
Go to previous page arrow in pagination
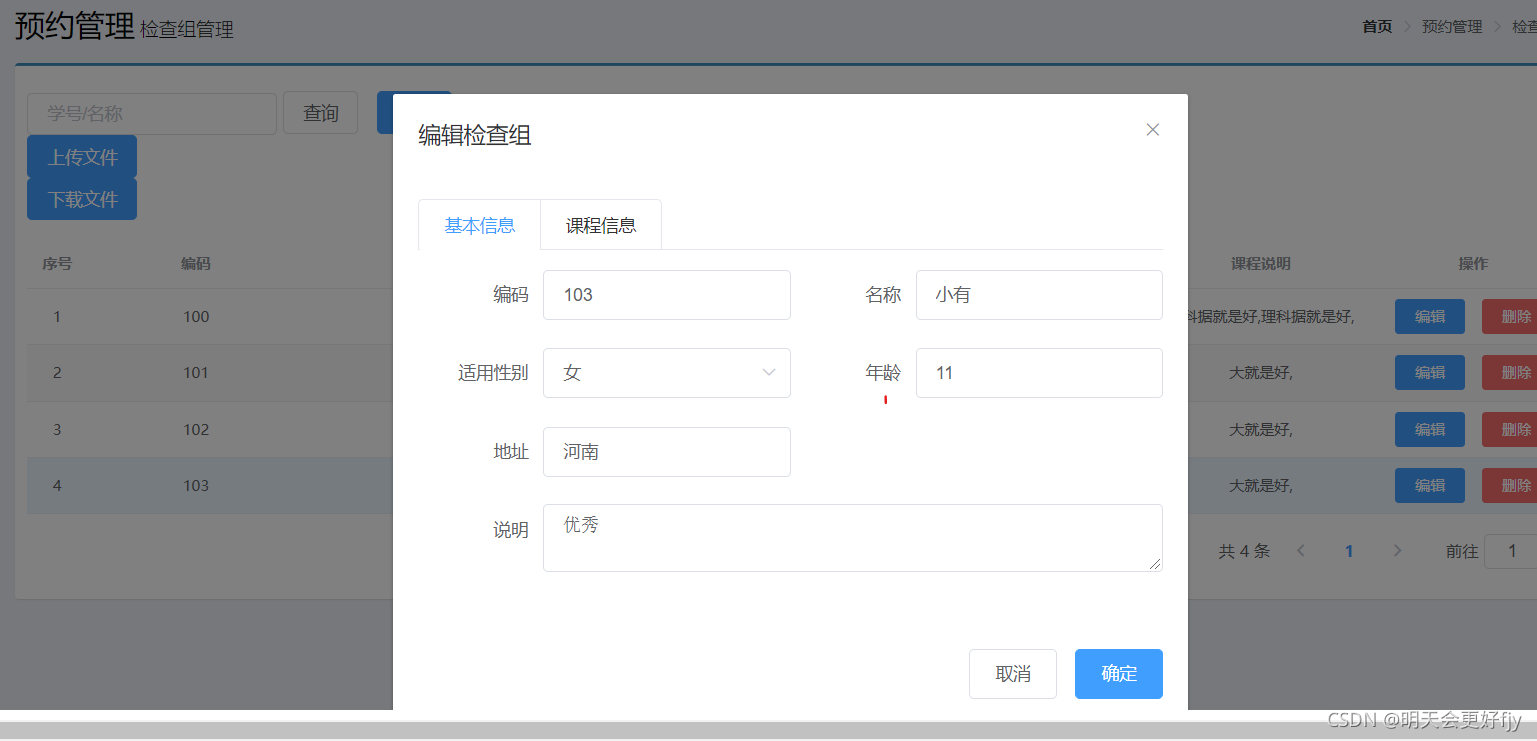tap(1301, 551)
